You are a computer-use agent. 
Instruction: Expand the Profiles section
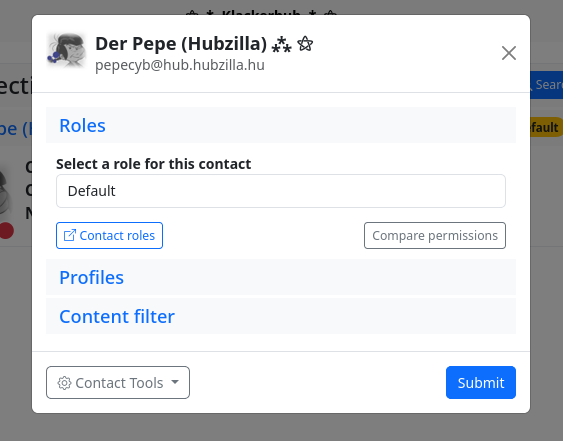click(92, 277)
